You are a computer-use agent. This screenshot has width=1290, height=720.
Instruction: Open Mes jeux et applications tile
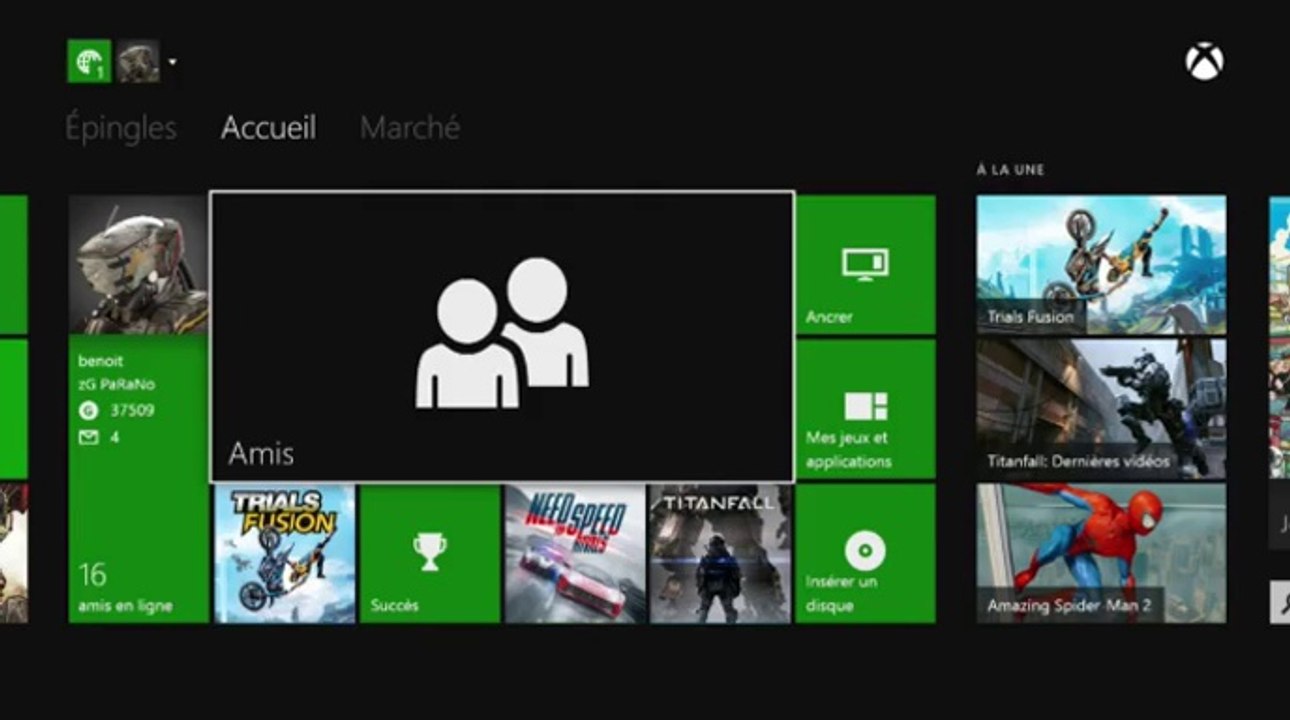(866, 409)
